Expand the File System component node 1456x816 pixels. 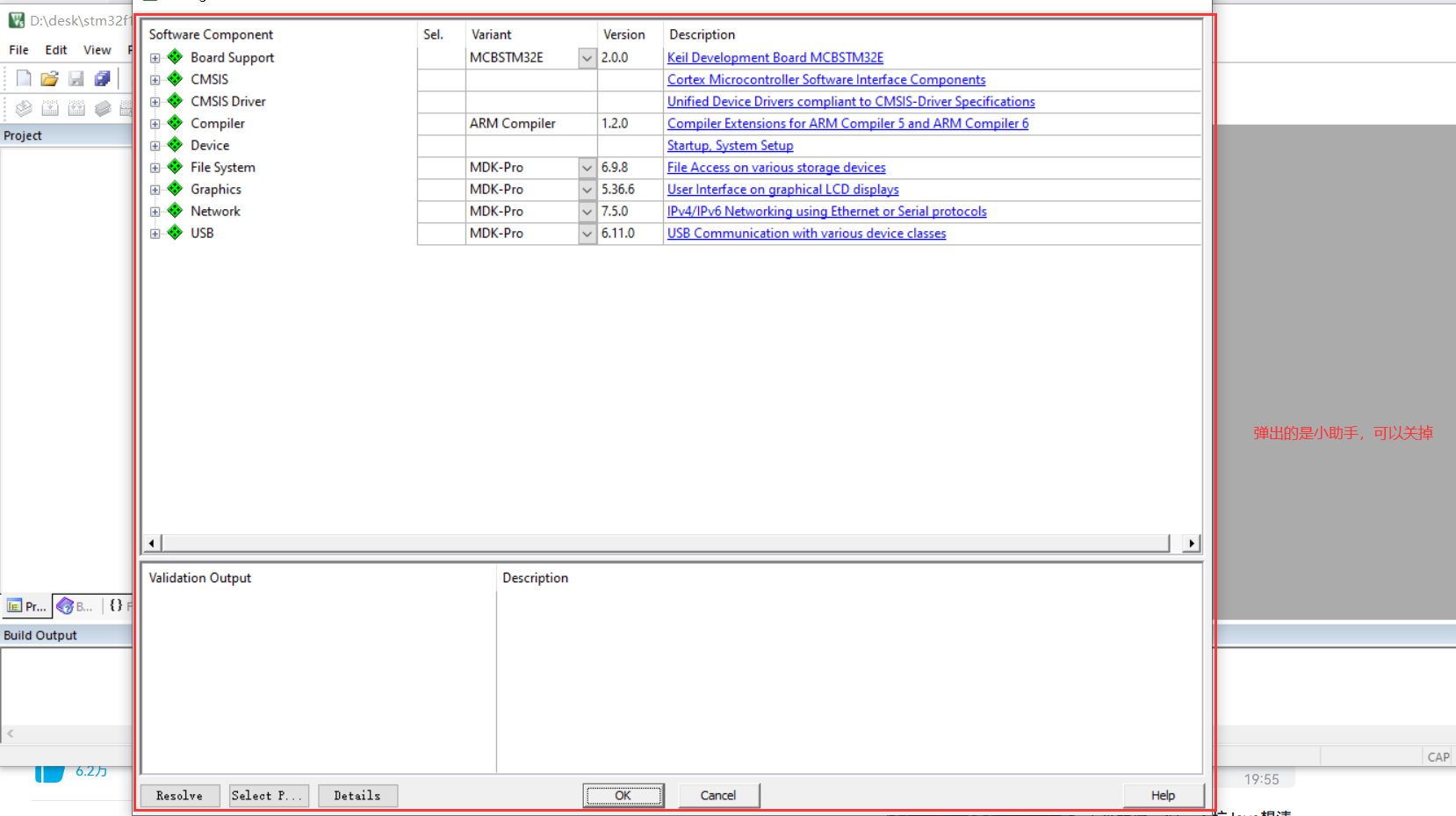click(x=155, y=168)
